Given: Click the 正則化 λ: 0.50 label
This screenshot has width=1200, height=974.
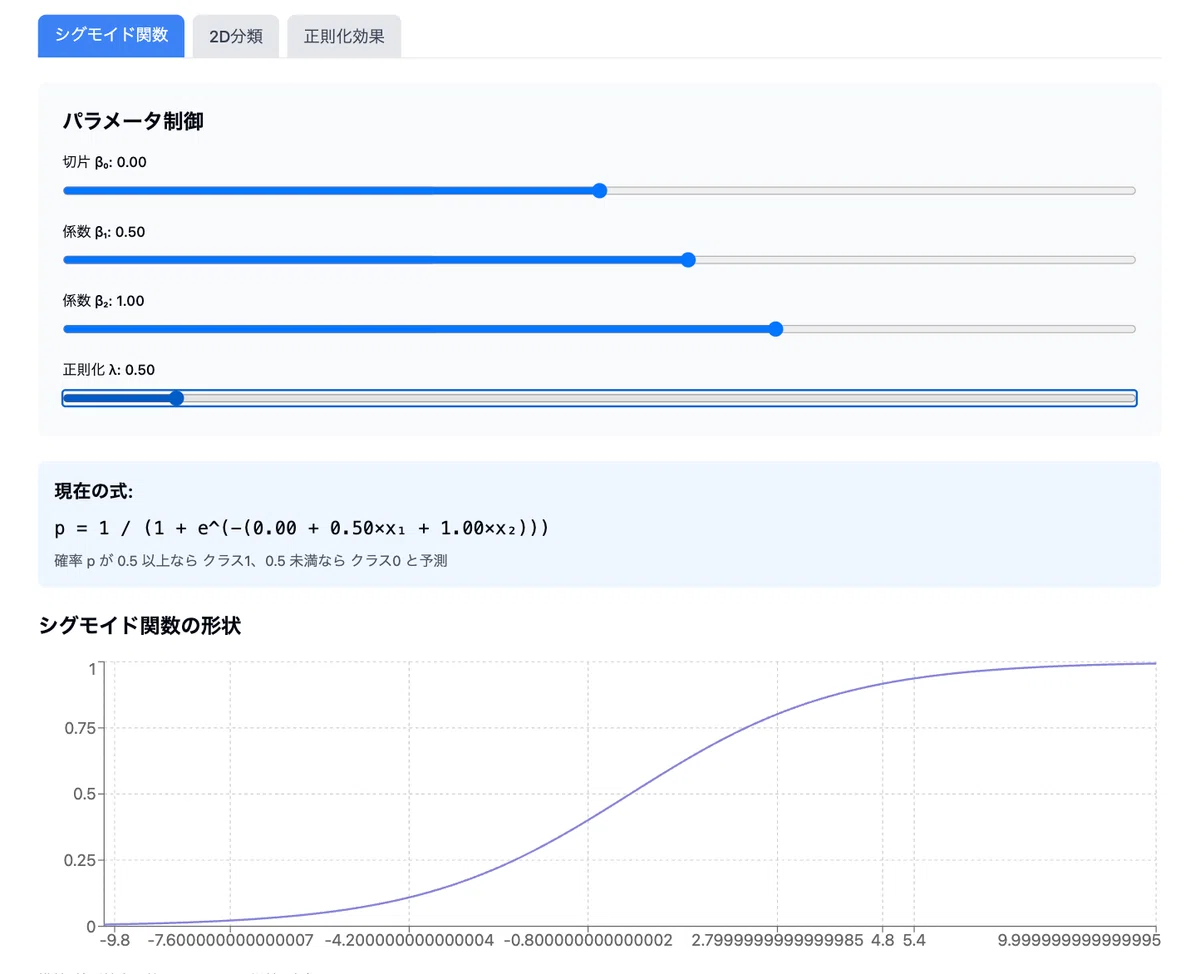Looking at the screenshot, I should [x=109, y=369].
